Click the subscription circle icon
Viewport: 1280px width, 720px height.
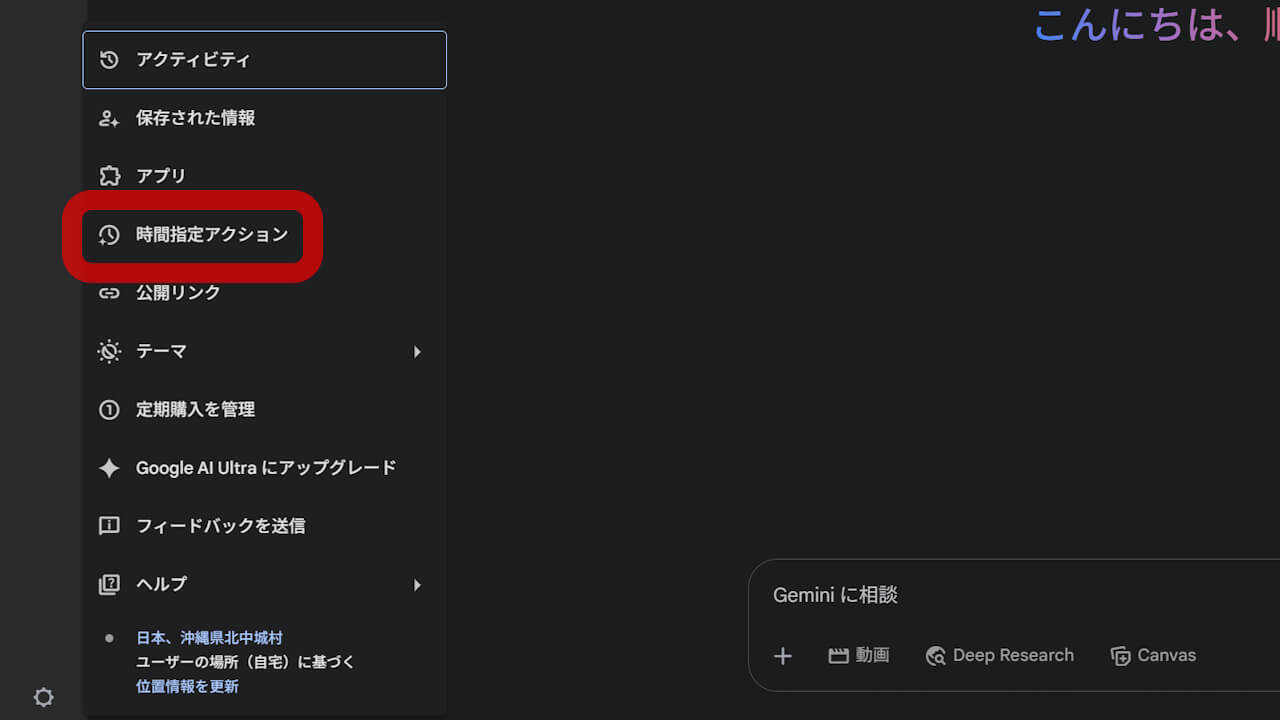[109, 409]
